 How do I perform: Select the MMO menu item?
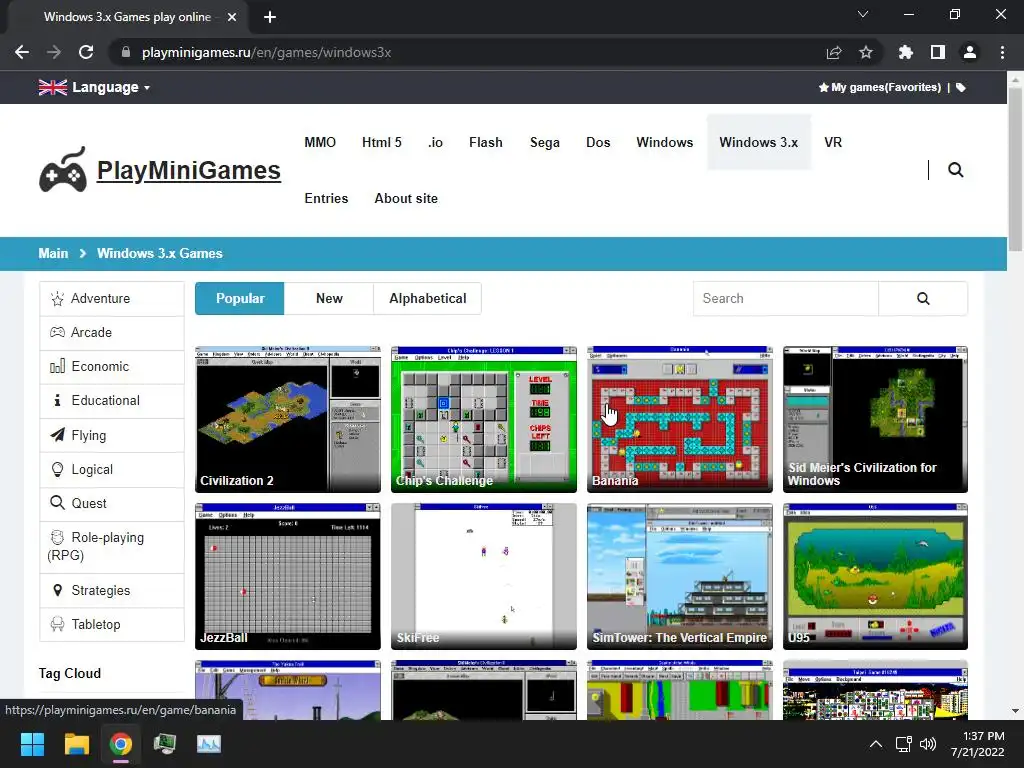pos(320,142)
